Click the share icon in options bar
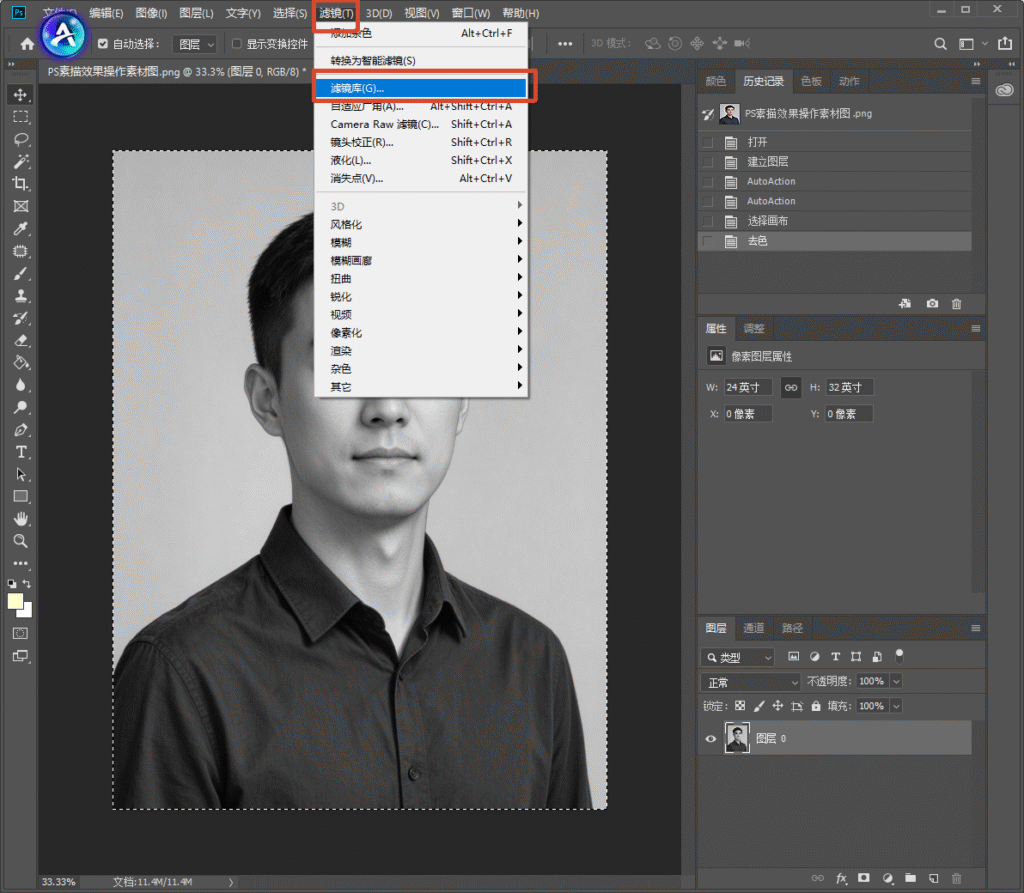 tap(1005, 43)
